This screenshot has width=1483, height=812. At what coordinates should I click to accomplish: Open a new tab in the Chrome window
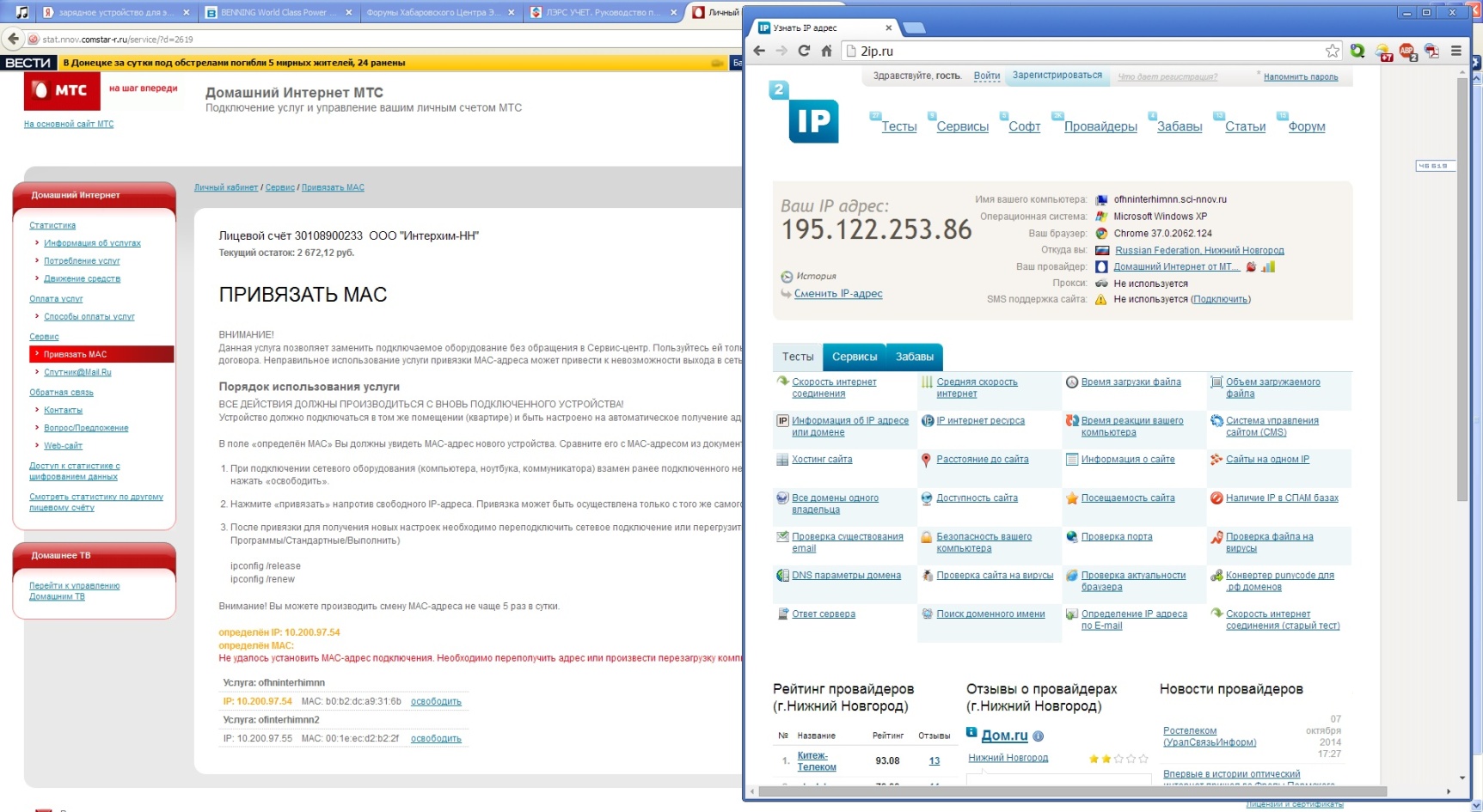[x=915, y=27]
